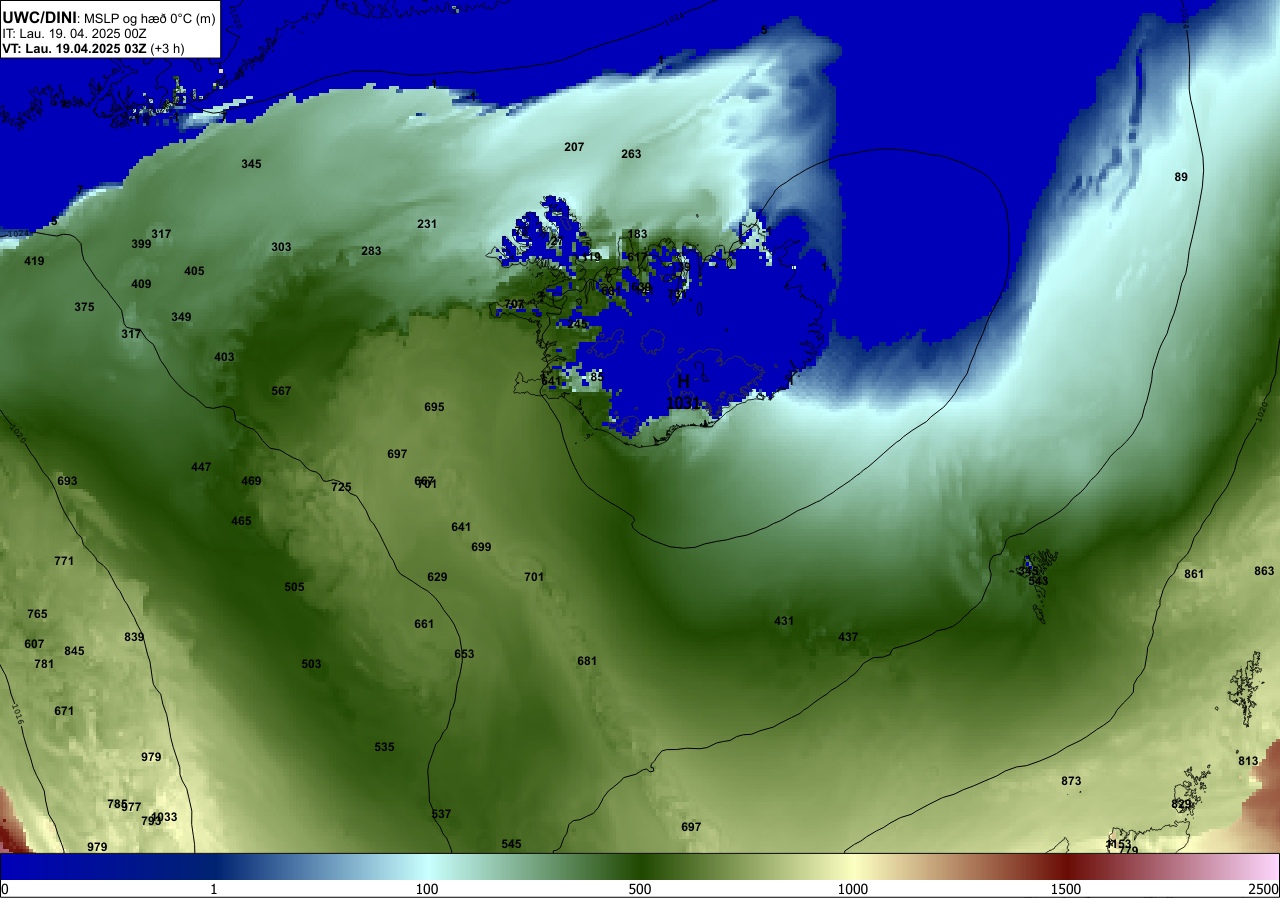
Task: Click the 100 tick label on the color scale
Action: pyautogui.click(x=427, y=889)
